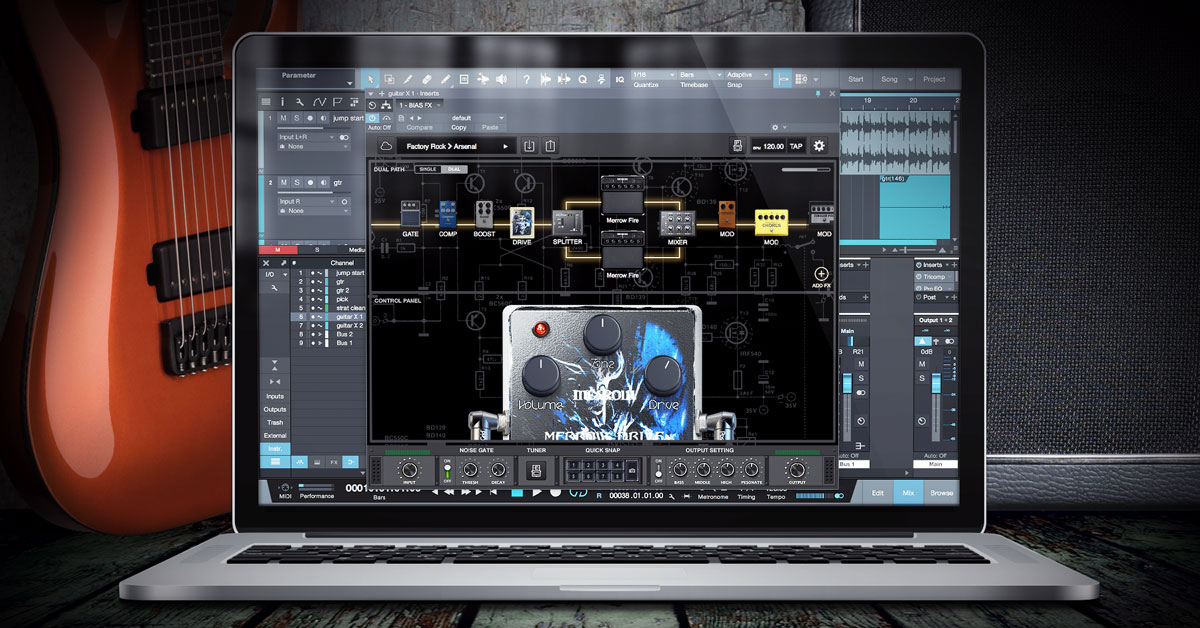Select the Mute speaker tool icon
Viewport: 1200px width, 628px height.
click(499, 77)
